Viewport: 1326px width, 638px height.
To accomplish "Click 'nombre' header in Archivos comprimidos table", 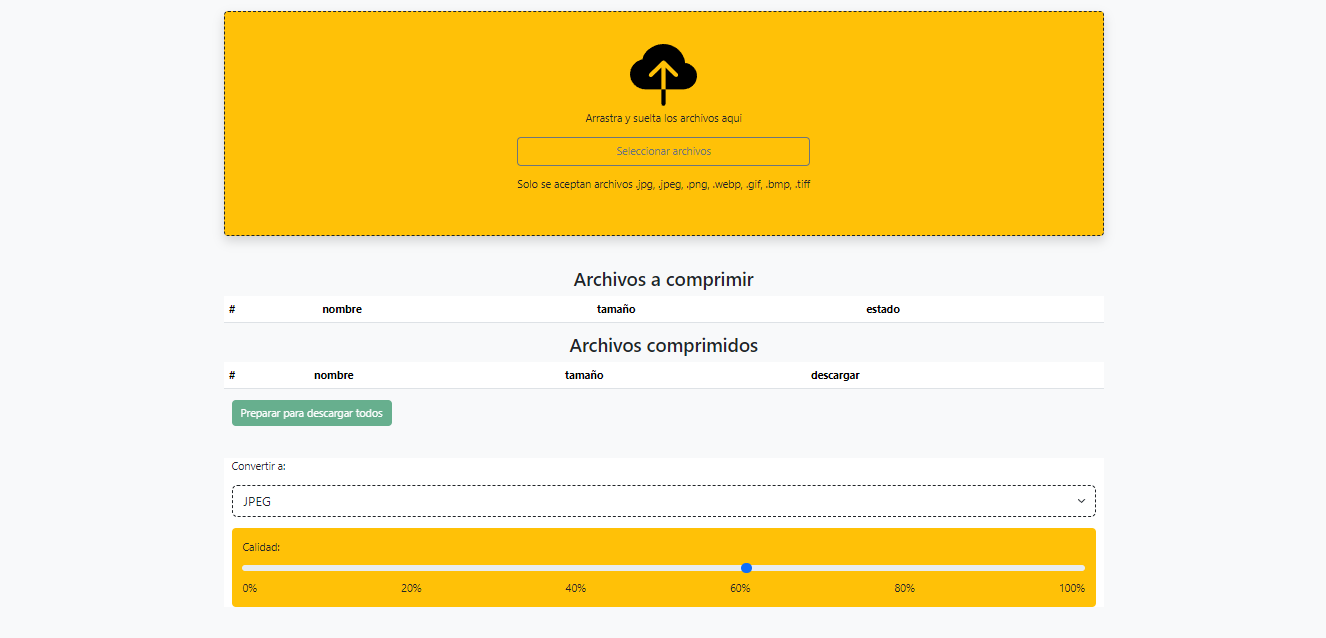I will click(x=333, y=376).
